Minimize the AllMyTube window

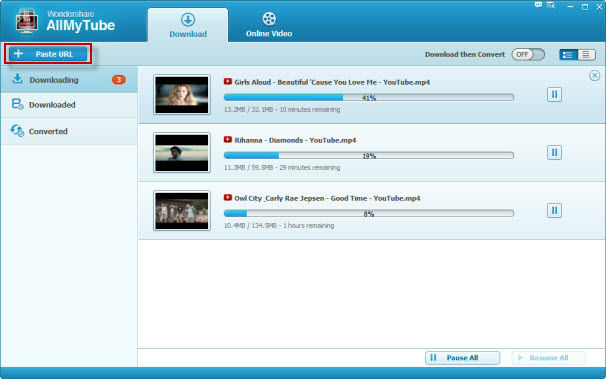point(570,7)
